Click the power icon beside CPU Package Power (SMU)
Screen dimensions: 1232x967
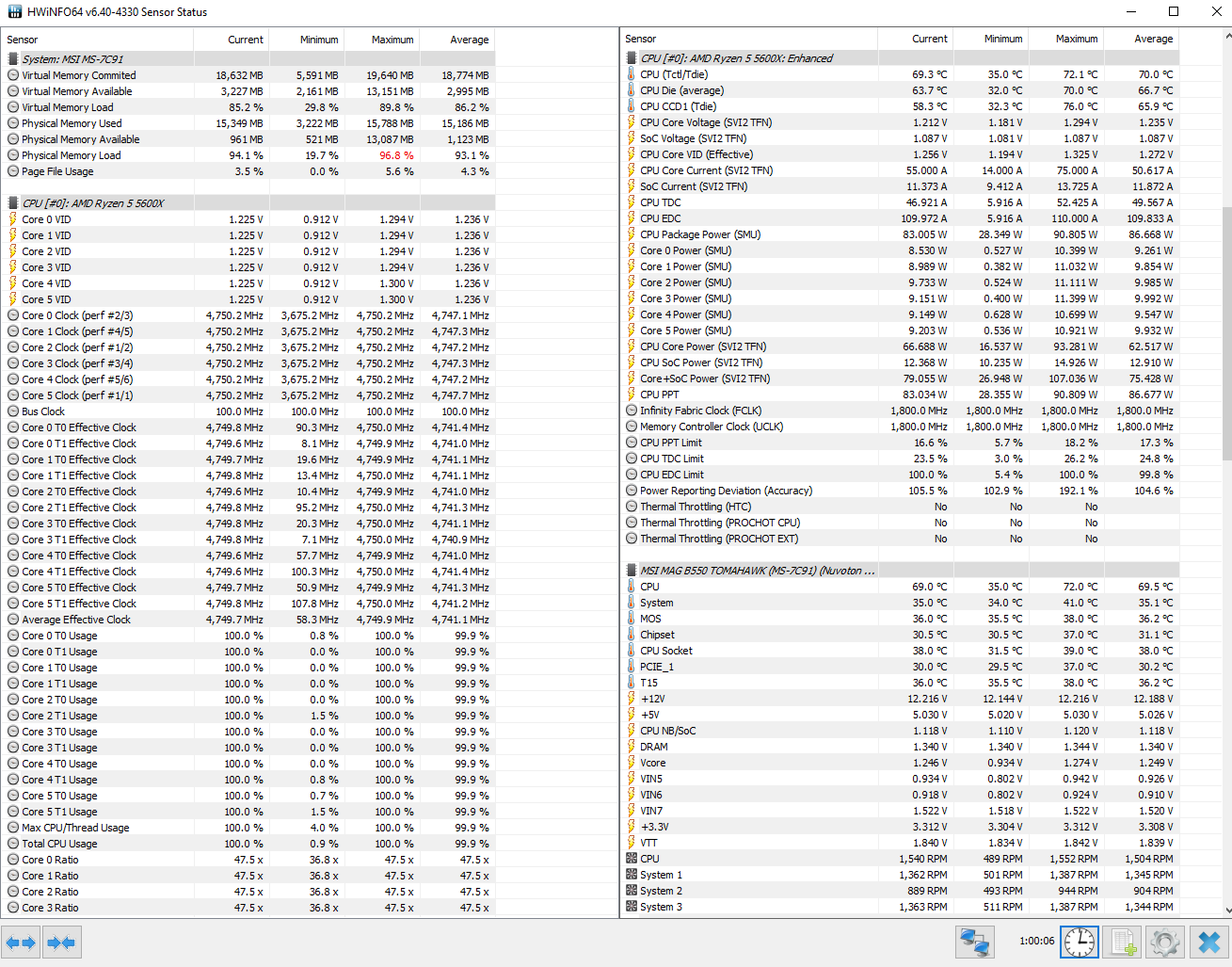pos(632,234)
